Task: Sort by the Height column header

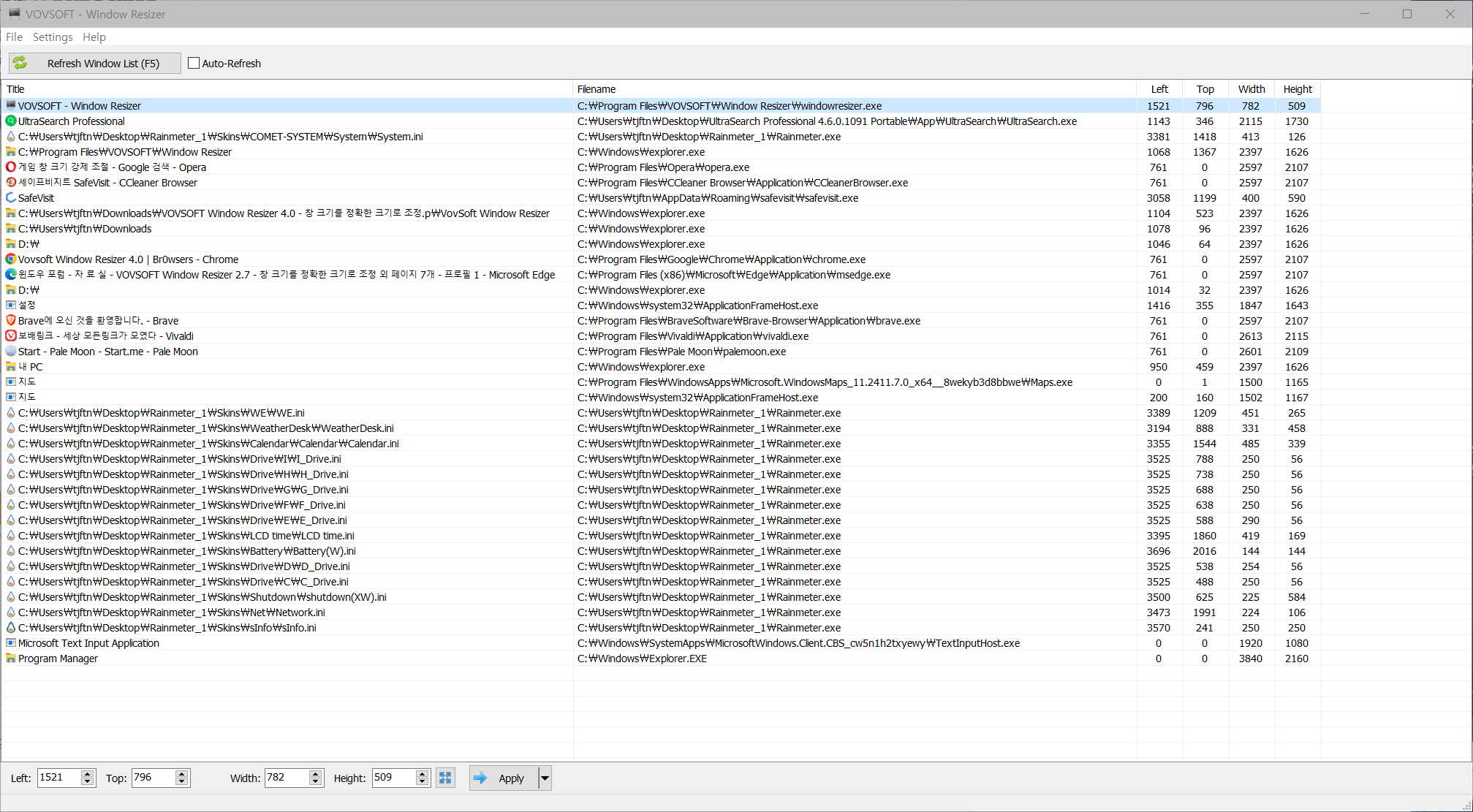Action: click(1298, 89)
